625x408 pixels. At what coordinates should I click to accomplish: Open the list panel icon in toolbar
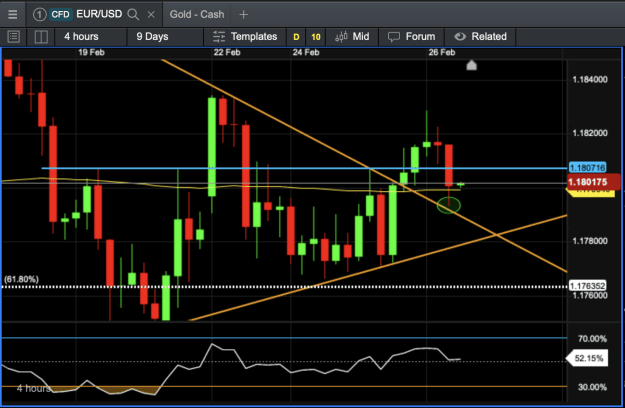[x=14, y=37]
